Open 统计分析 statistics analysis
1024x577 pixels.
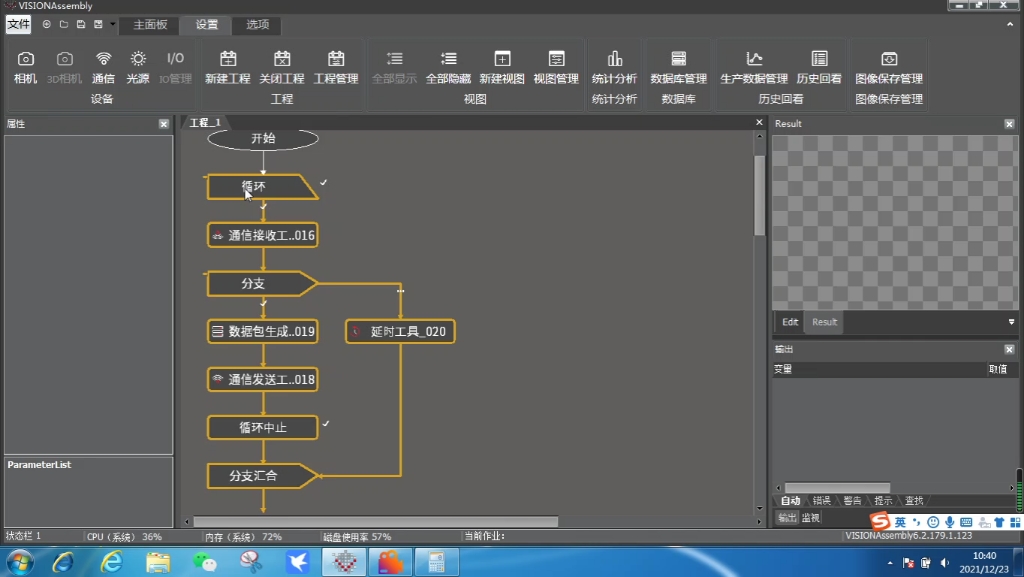[x=614, y=67]
